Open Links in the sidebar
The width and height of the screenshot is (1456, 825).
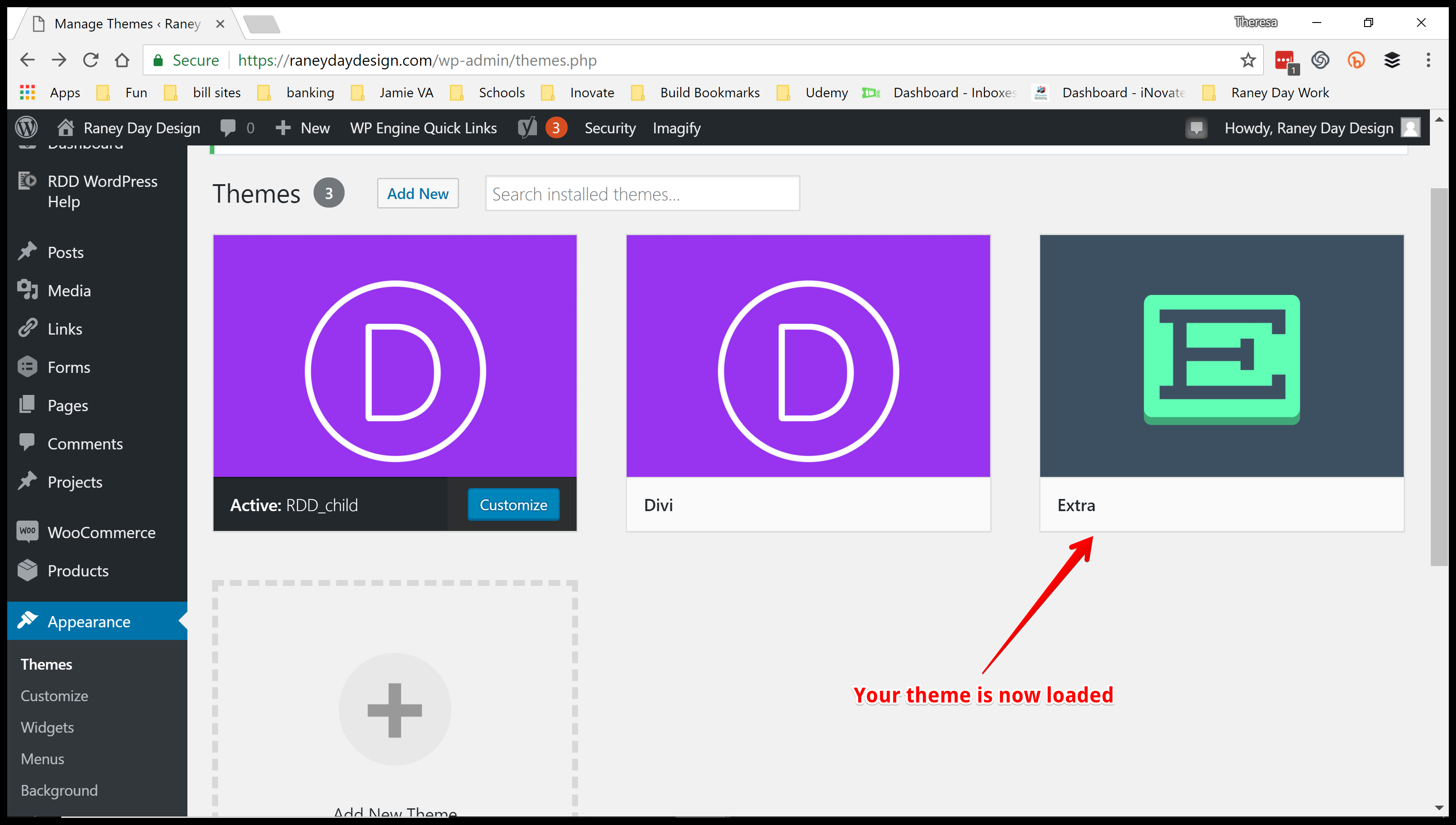(97, 329)
